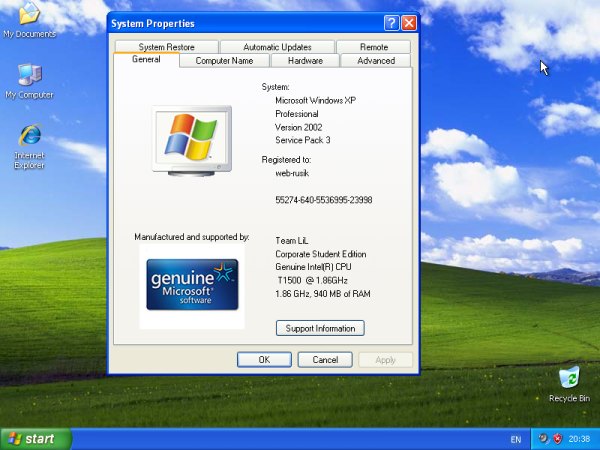Click the grey round tray icon beside the shield
This screenshot has height=450, width=600.
point(543,439)
